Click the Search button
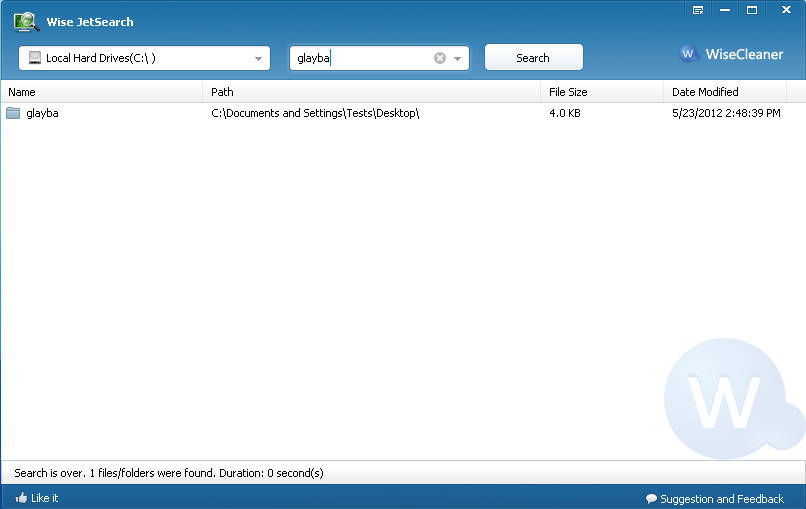Screen dimensions: 806x509 [534, 57]
